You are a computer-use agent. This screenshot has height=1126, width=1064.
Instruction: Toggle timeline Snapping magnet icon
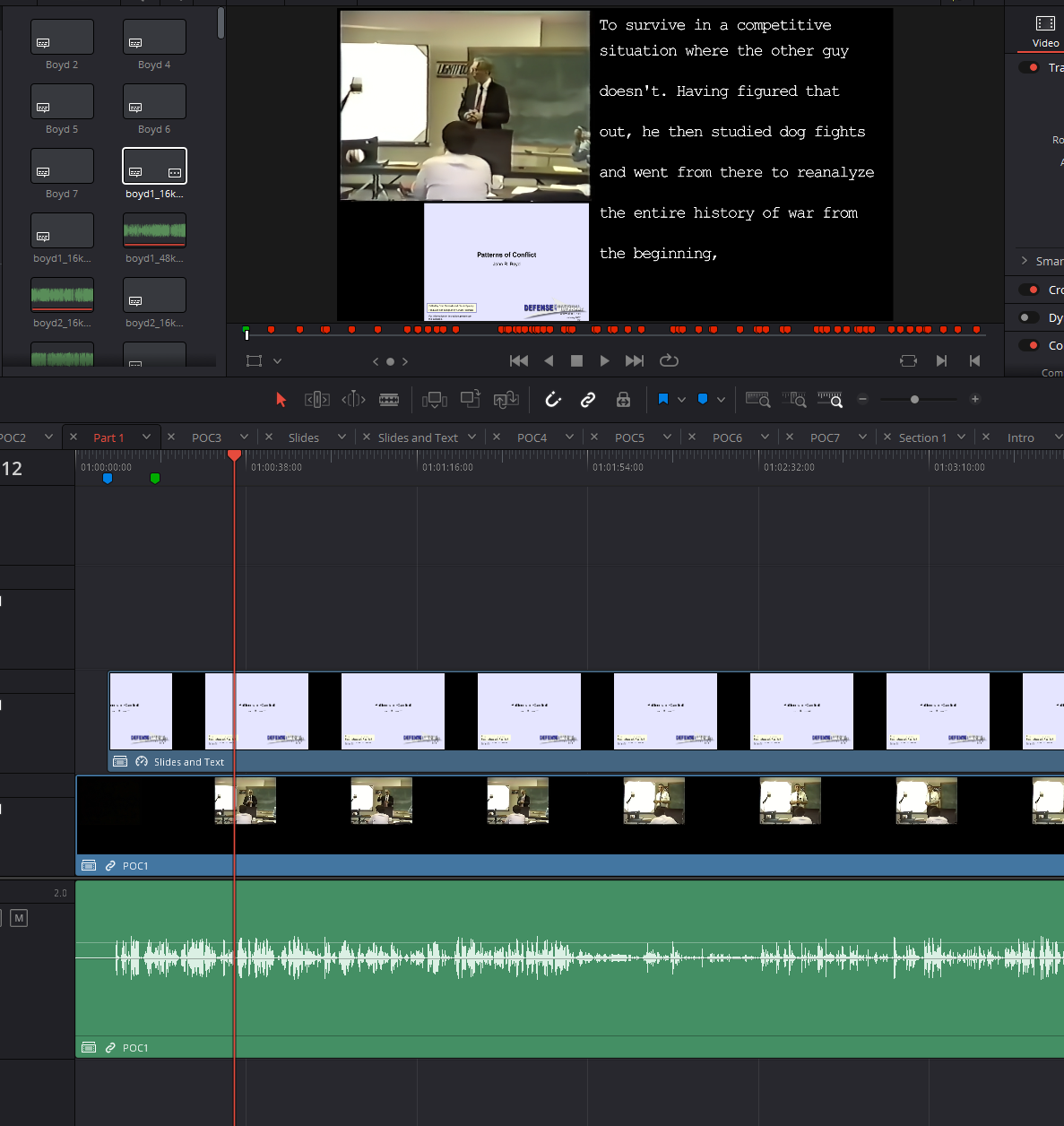click(553, 400)
